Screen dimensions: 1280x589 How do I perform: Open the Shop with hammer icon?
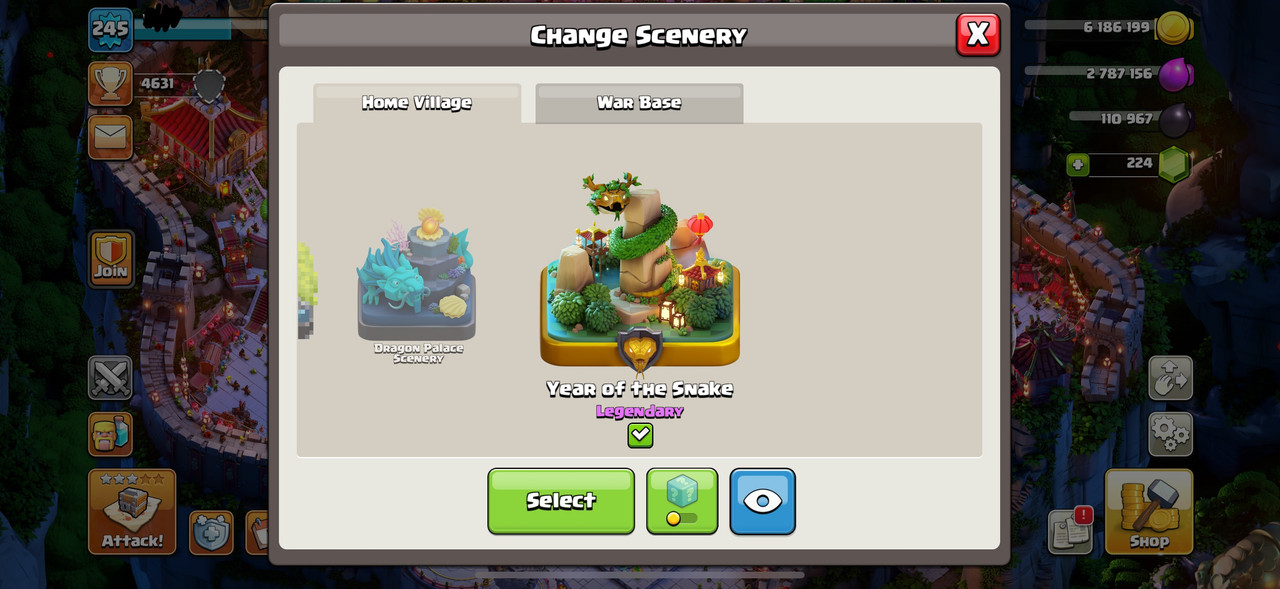[x=1149, y=511]
